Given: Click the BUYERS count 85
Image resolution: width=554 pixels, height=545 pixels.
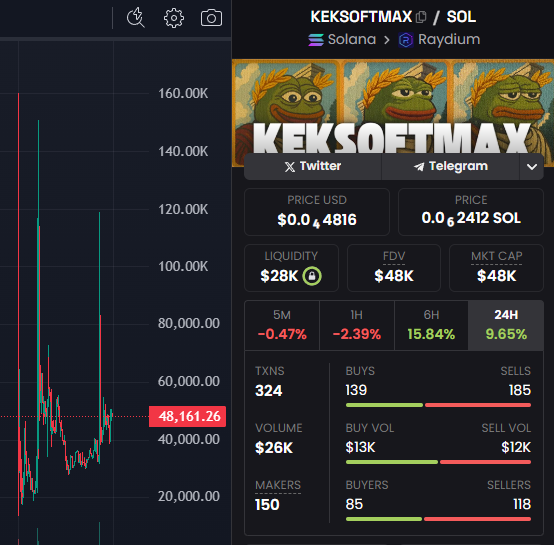Looking at the screenshot, I should pyautogui.click(x=354, y=504).
